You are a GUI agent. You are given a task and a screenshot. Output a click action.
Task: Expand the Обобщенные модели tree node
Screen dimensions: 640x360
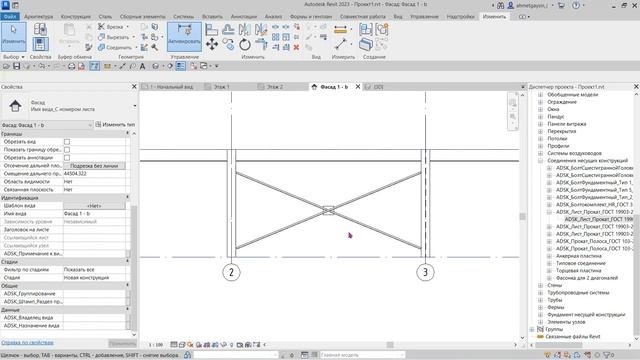540,95
